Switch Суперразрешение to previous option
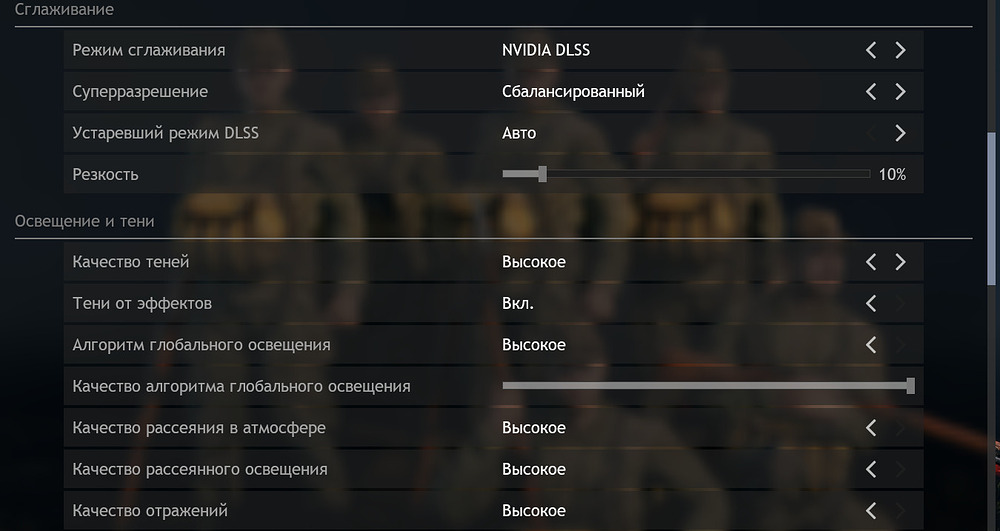The width and height of the screenshot is (1000, 531). pyautogui.click(x=871, y=92)
